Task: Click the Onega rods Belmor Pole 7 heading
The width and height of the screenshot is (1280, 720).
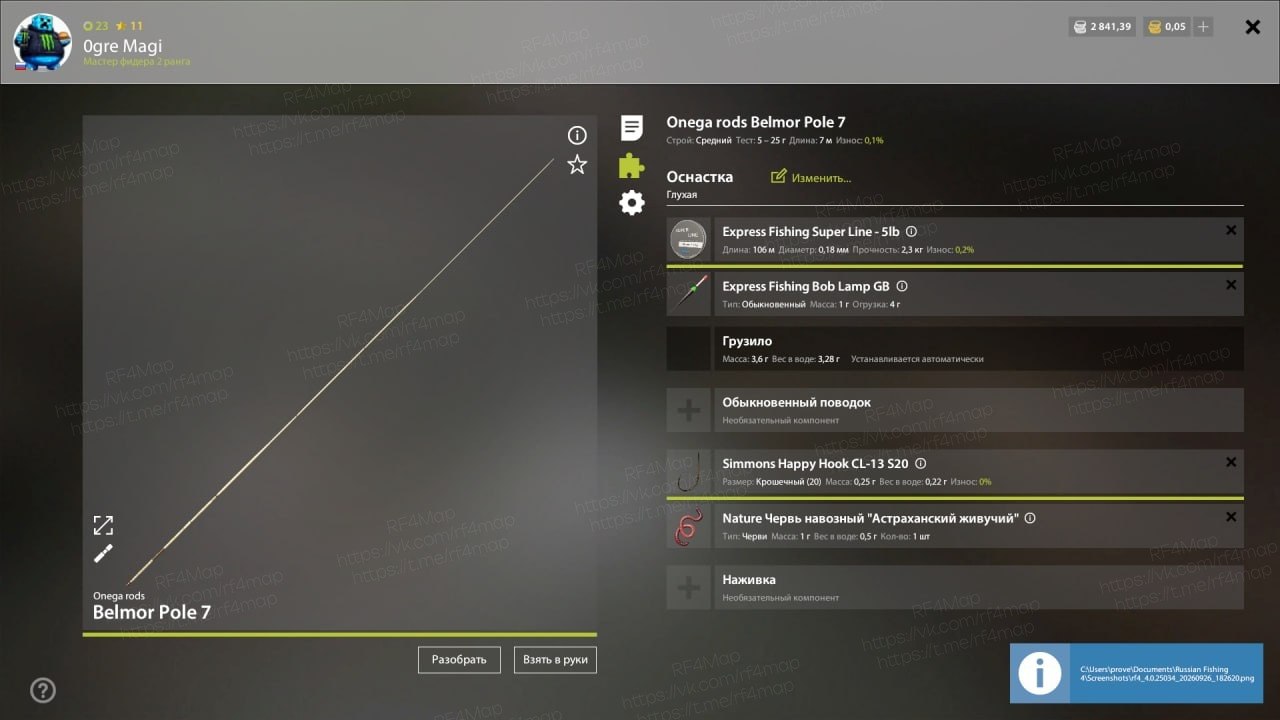Action: (756, 123)
